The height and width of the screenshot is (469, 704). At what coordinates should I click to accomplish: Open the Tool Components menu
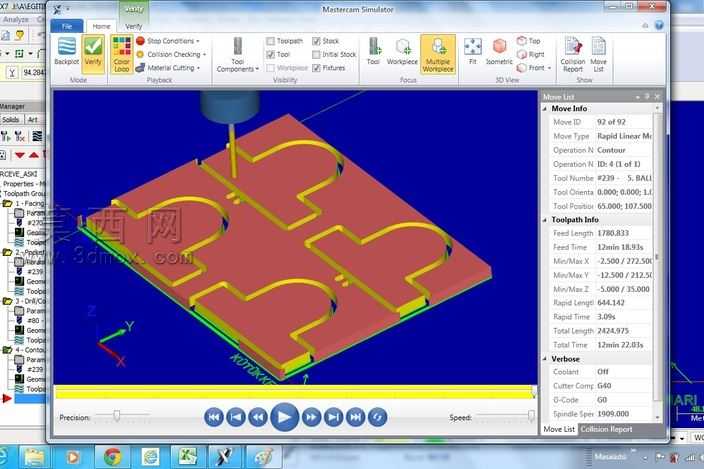point(238,55)
